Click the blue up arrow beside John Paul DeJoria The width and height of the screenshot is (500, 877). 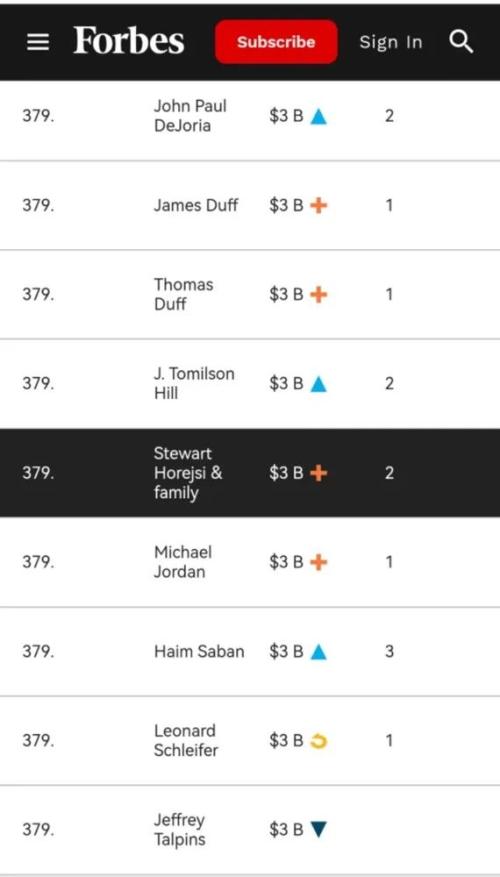(x=318, y=116)
